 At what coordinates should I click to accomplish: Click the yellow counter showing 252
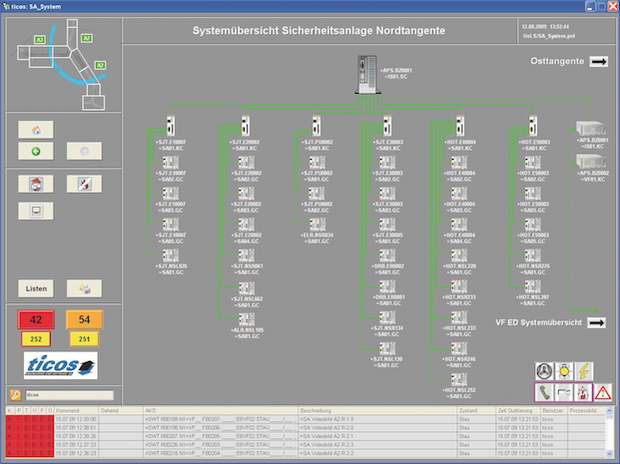36,339
